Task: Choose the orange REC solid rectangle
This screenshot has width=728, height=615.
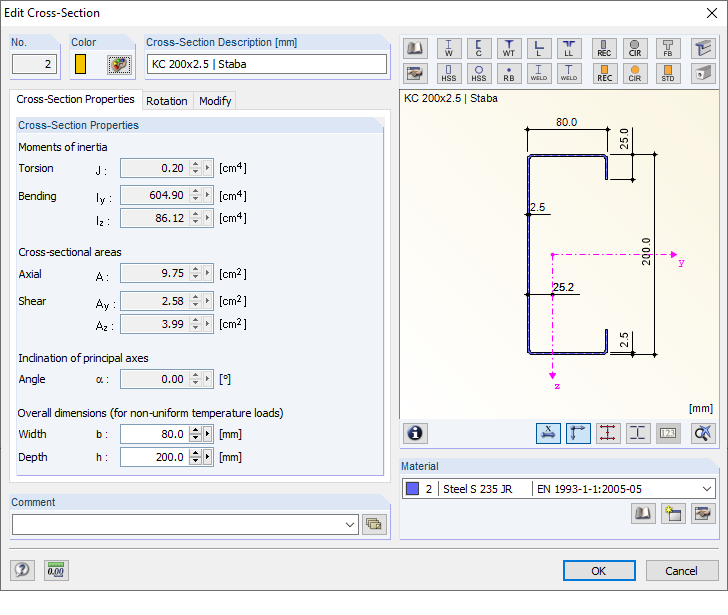Action: 604,73
